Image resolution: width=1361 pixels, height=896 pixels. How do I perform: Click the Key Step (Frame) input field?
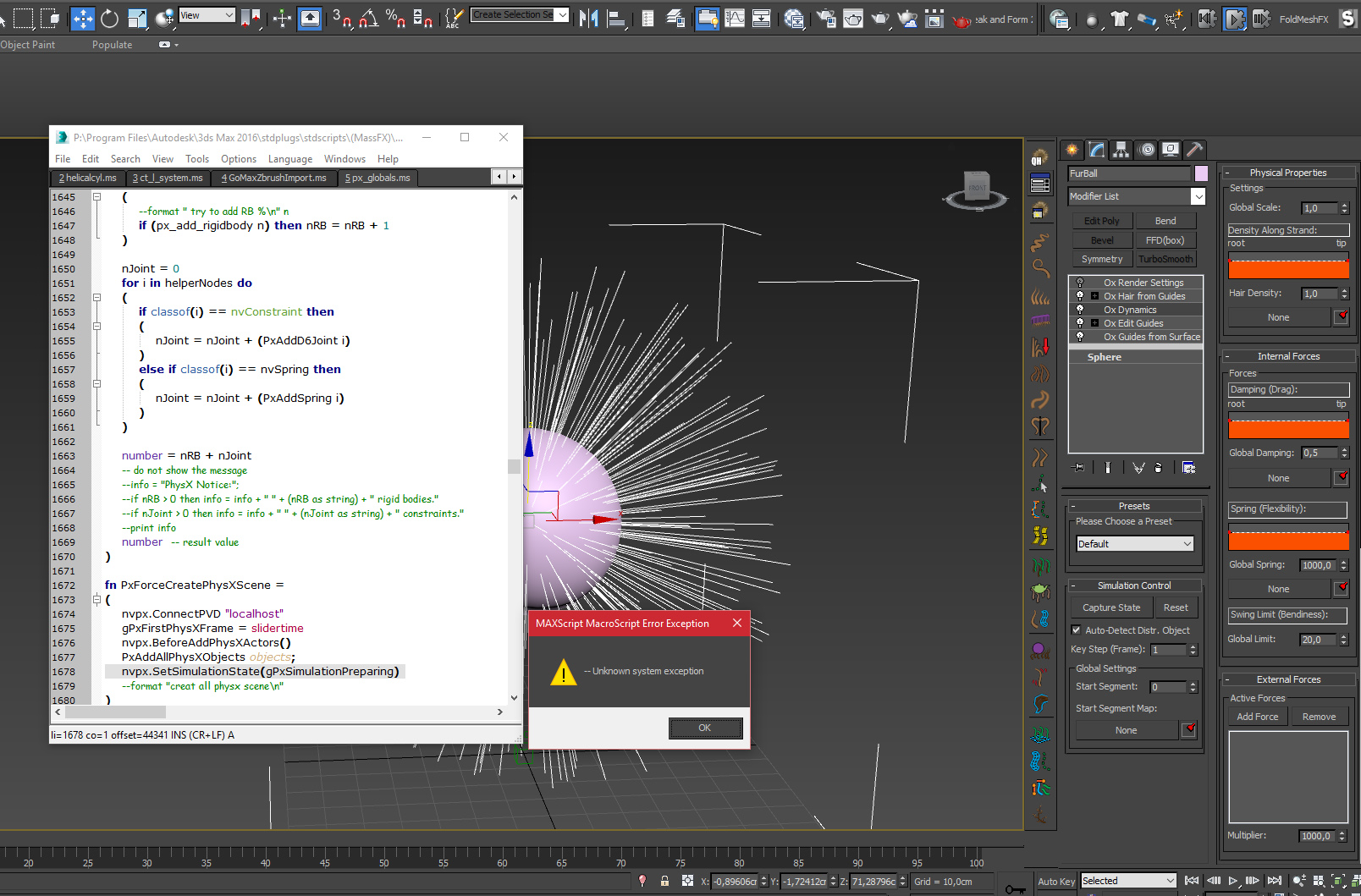(1168, 650)
